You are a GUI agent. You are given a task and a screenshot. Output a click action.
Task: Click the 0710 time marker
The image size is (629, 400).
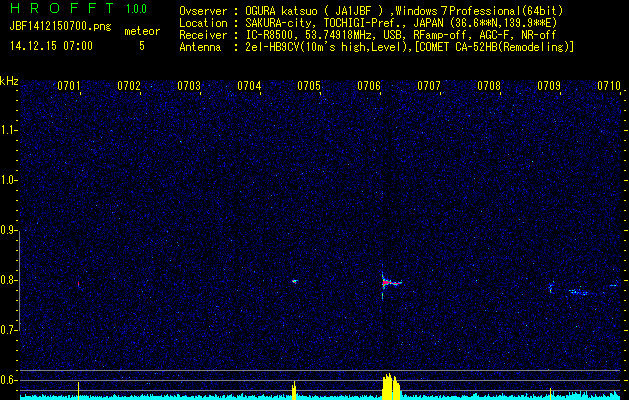609,86
